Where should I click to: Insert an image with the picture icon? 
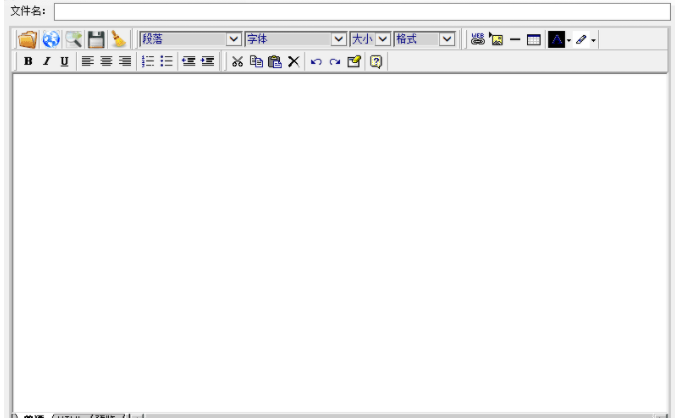[x=496, y=40]
